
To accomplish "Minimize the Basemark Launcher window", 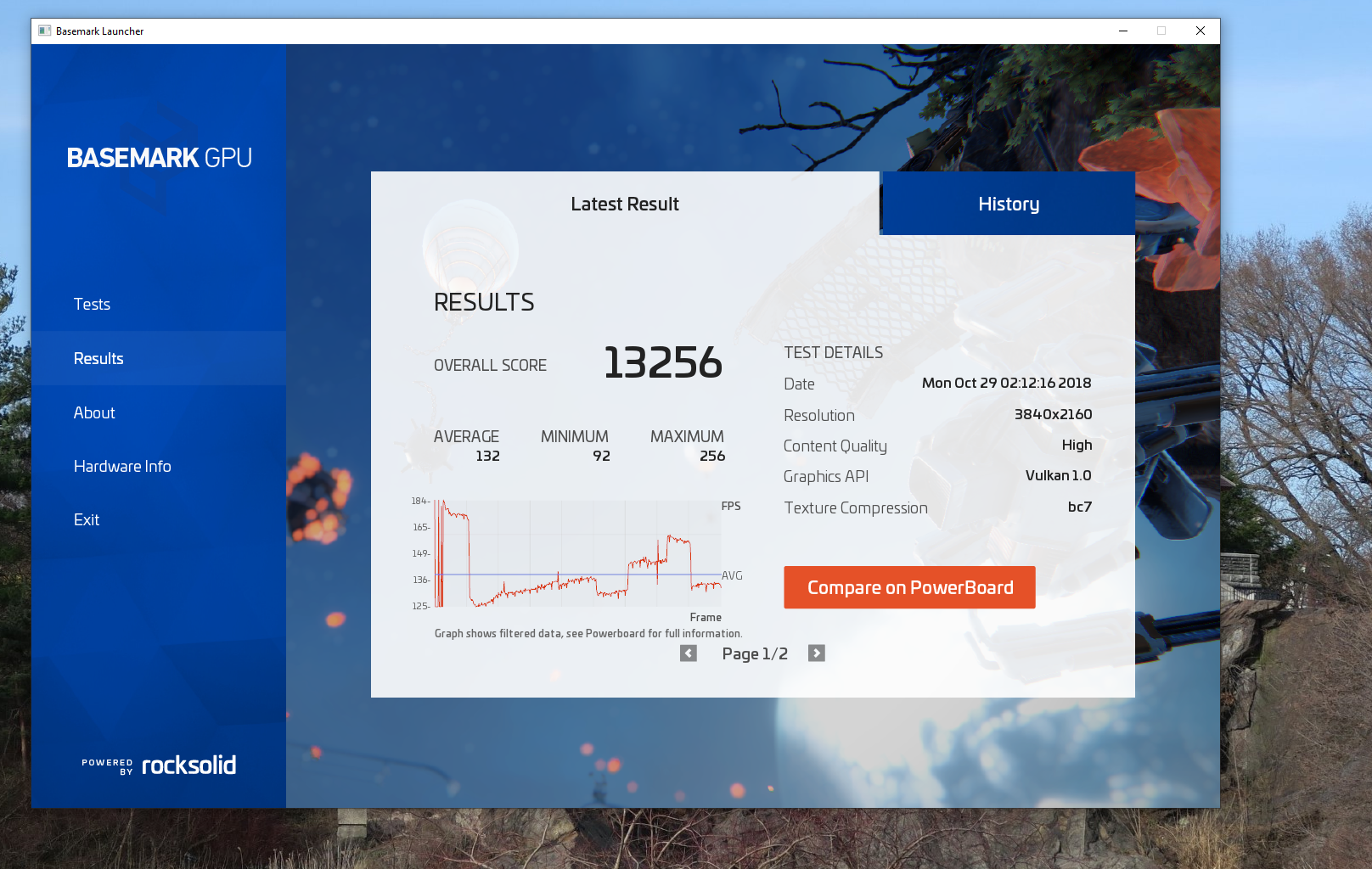I will pos(1123,31).
